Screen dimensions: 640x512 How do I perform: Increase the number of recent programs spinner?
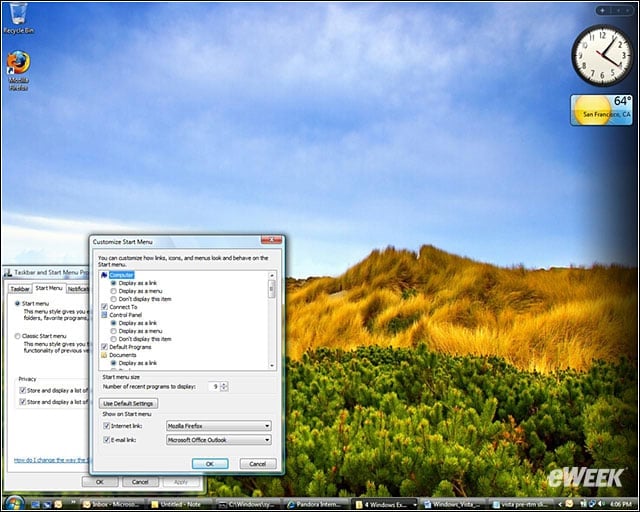(x=224, y=384)
